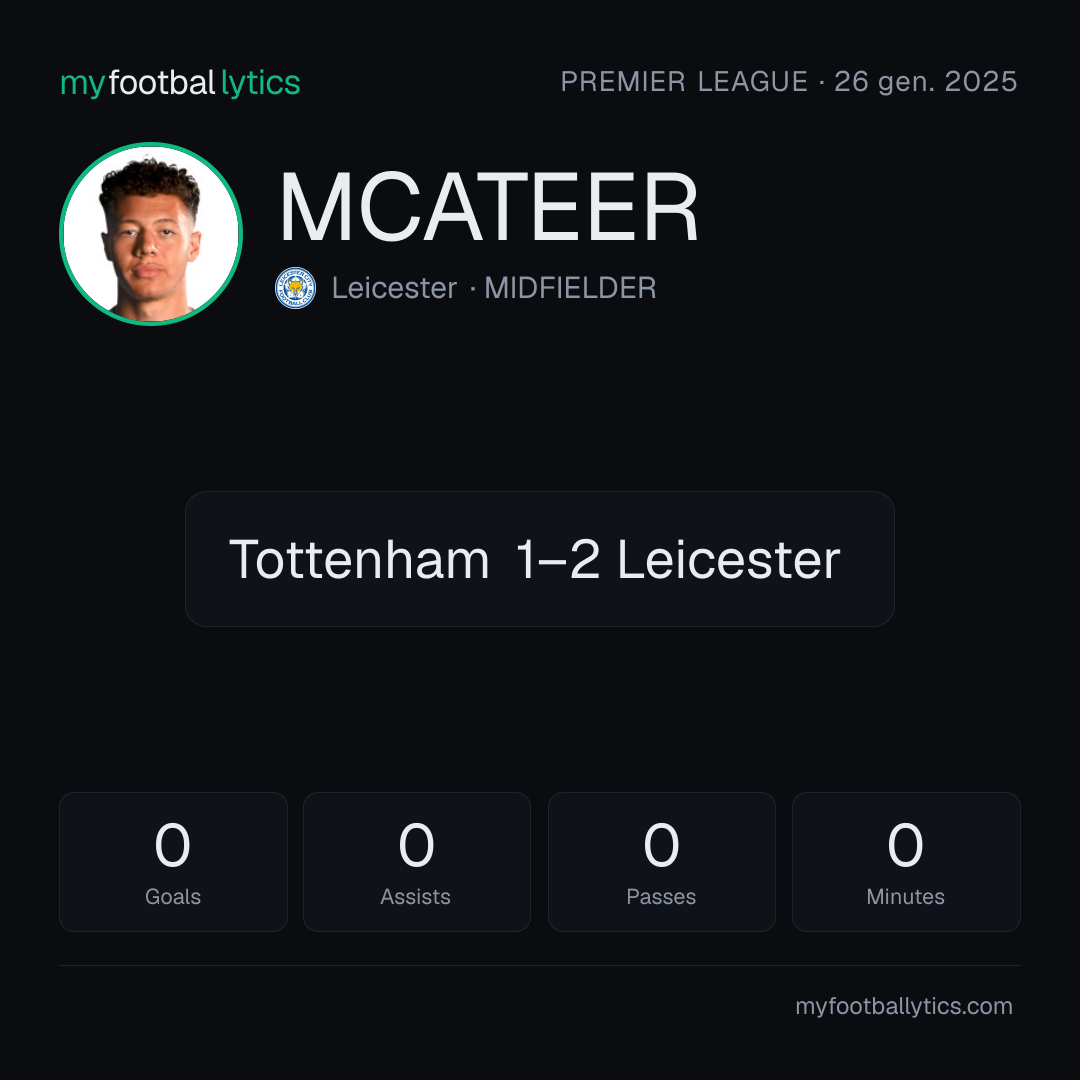Viewport: 1080px width, 1080px height.
Task: Open the Assists stat card
Action: 417,862
